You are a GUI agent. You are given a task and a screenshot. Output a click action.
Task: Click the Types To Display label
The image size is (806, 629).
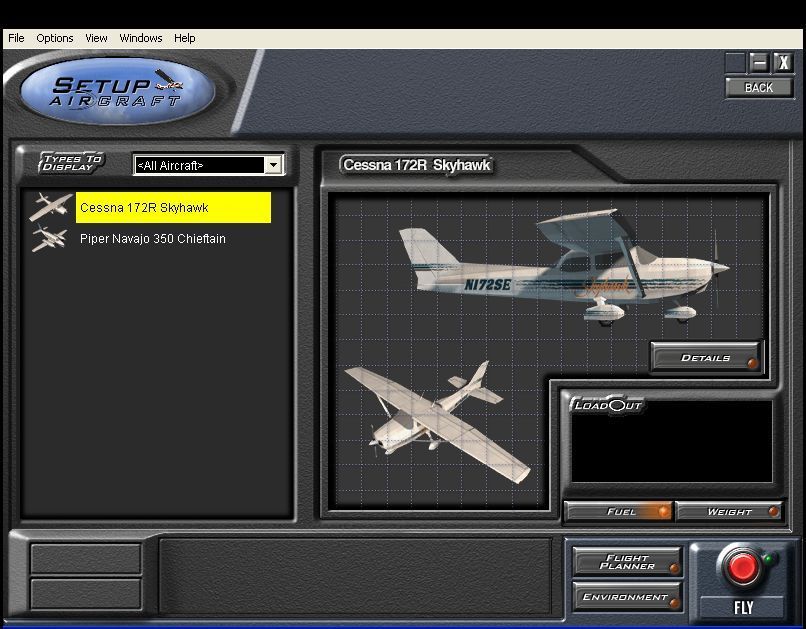(x=72, y=162)
